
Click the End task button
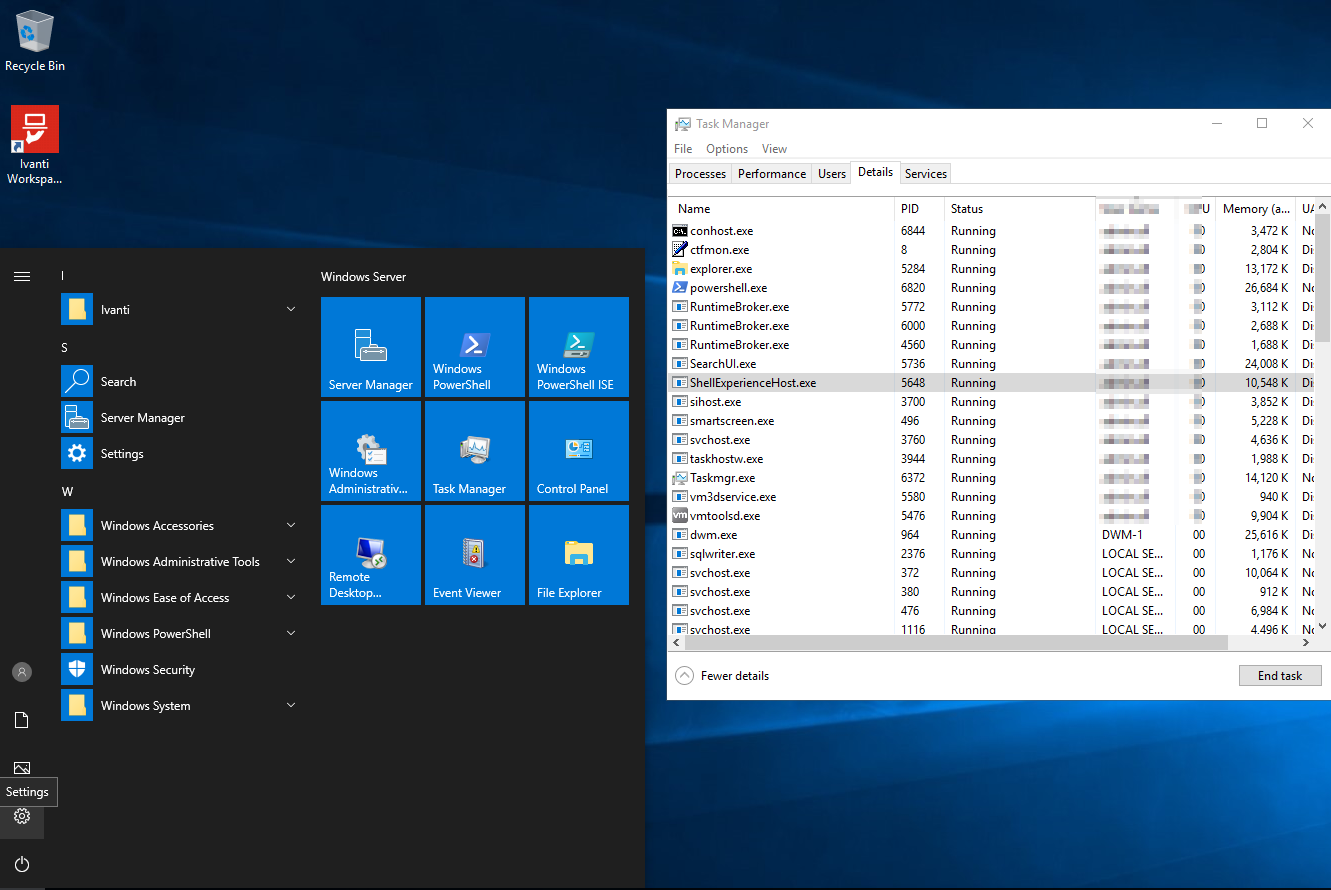1280,675
